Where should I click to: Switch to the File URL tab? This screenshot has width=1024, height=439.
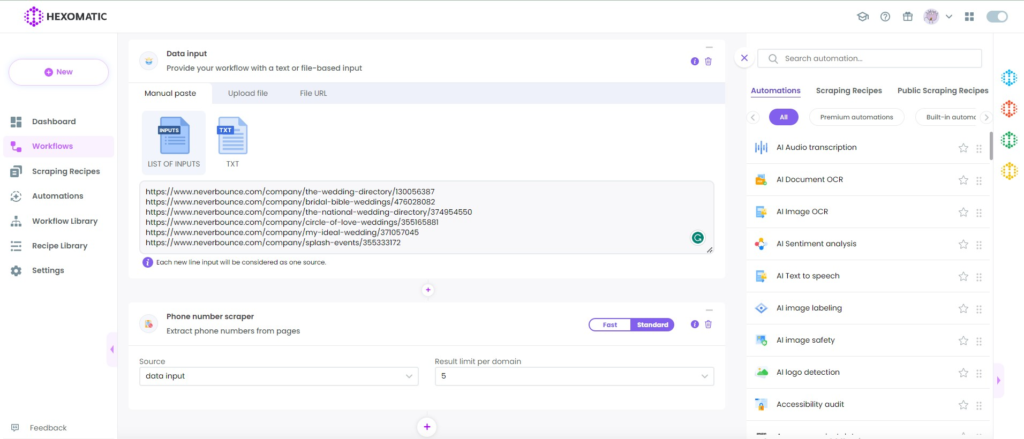[313, 93]
